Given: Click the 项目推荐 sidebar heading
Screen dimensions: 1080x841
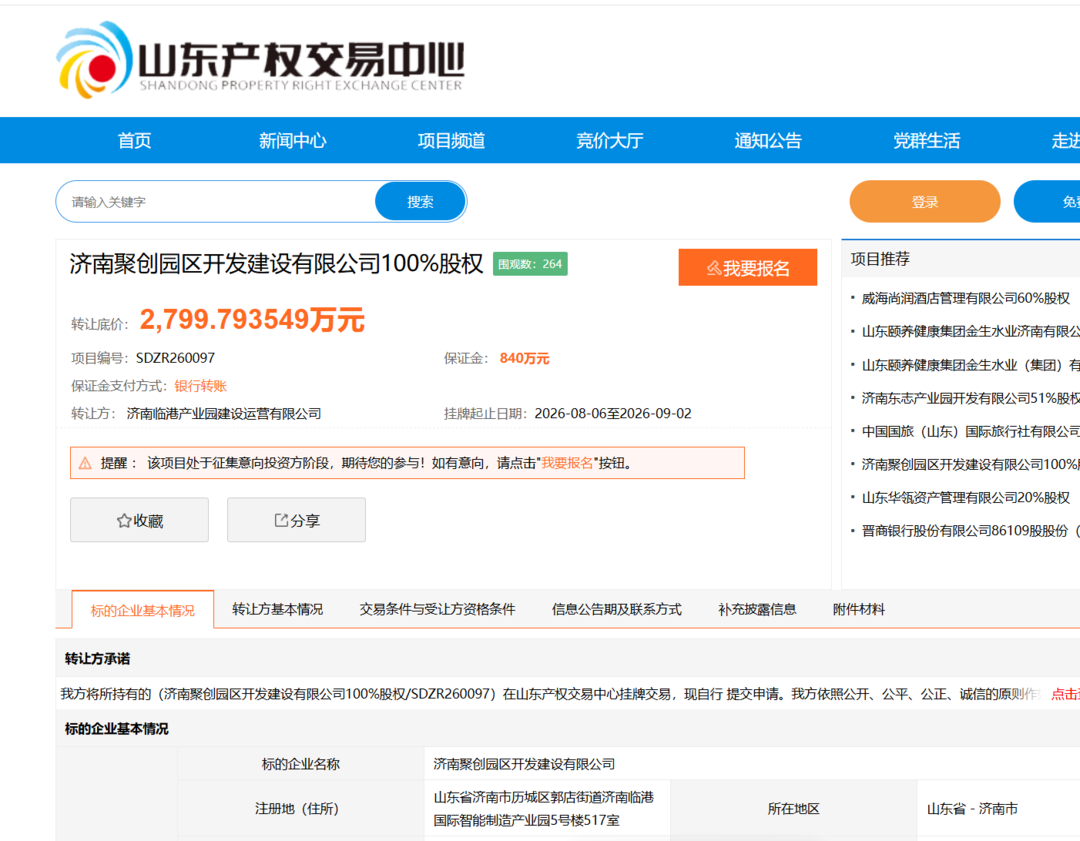Looking at the screenshot, I should [x=880, y=259].
